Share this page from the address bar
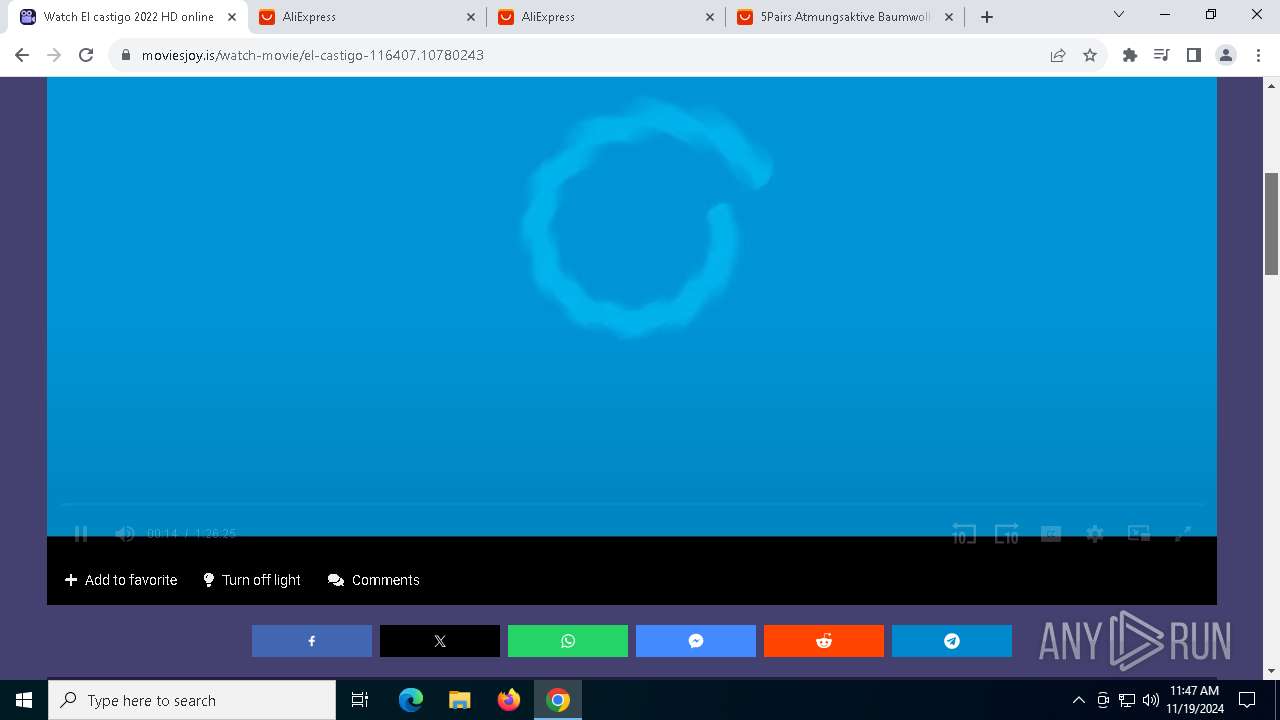Viewport: 1280px width, 720px height. 1058,55
